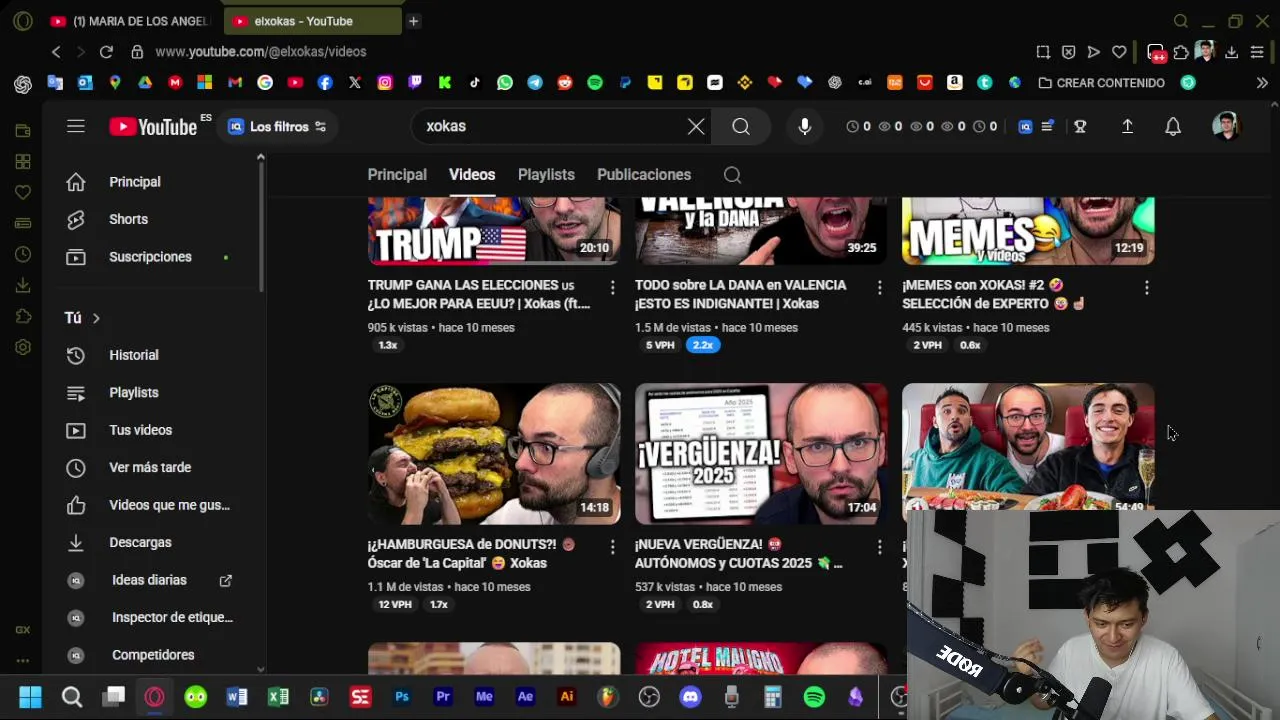Open options for NUEVA VERGÜENZA video
1280x720 pixels.
tap(879, 547)
